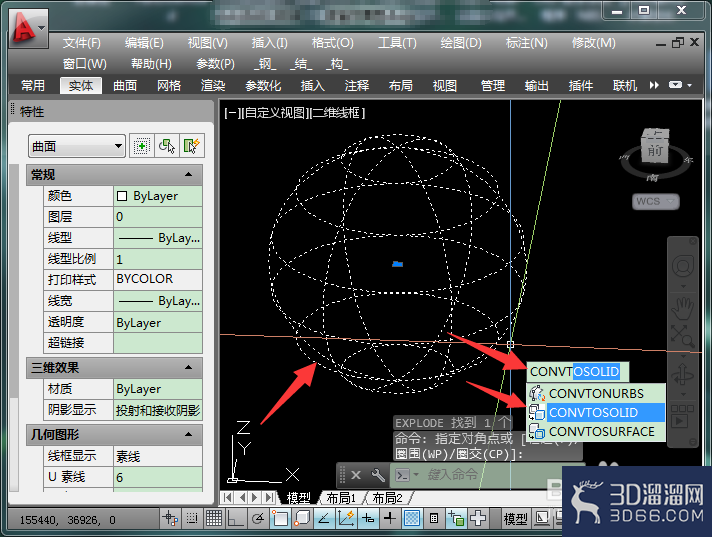Screen dimensions: 712x537
Task: Open the 绘图(D) menu
Action: tap(461, 43)
